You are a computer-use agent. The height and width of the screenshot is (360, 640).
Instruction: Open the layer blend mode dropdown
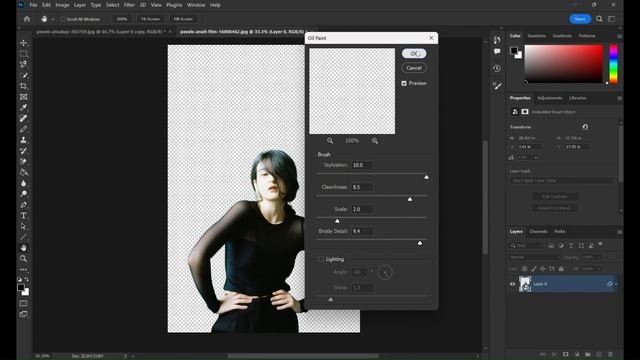point(534,257)
